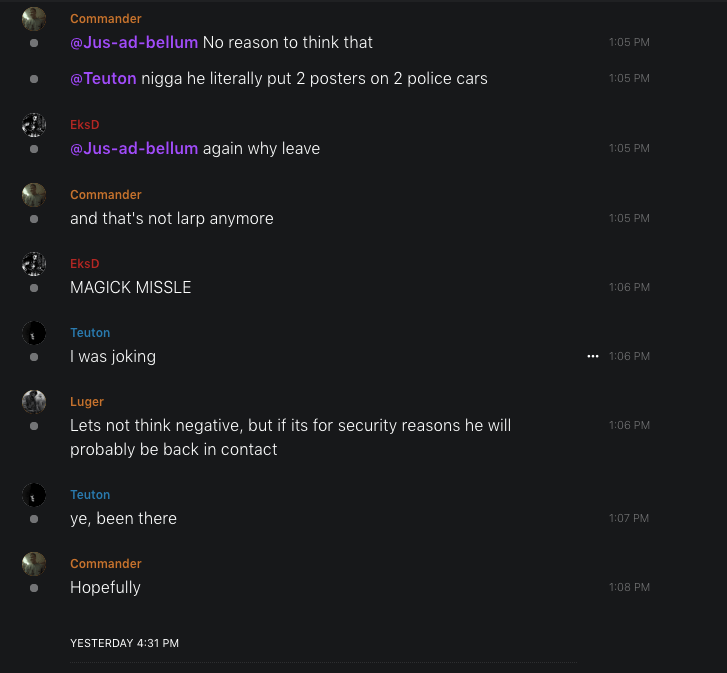Open the @Jus-ad-bellum mention before "again why leave"
The image size is (727, 673).
[x=134, y=148]
